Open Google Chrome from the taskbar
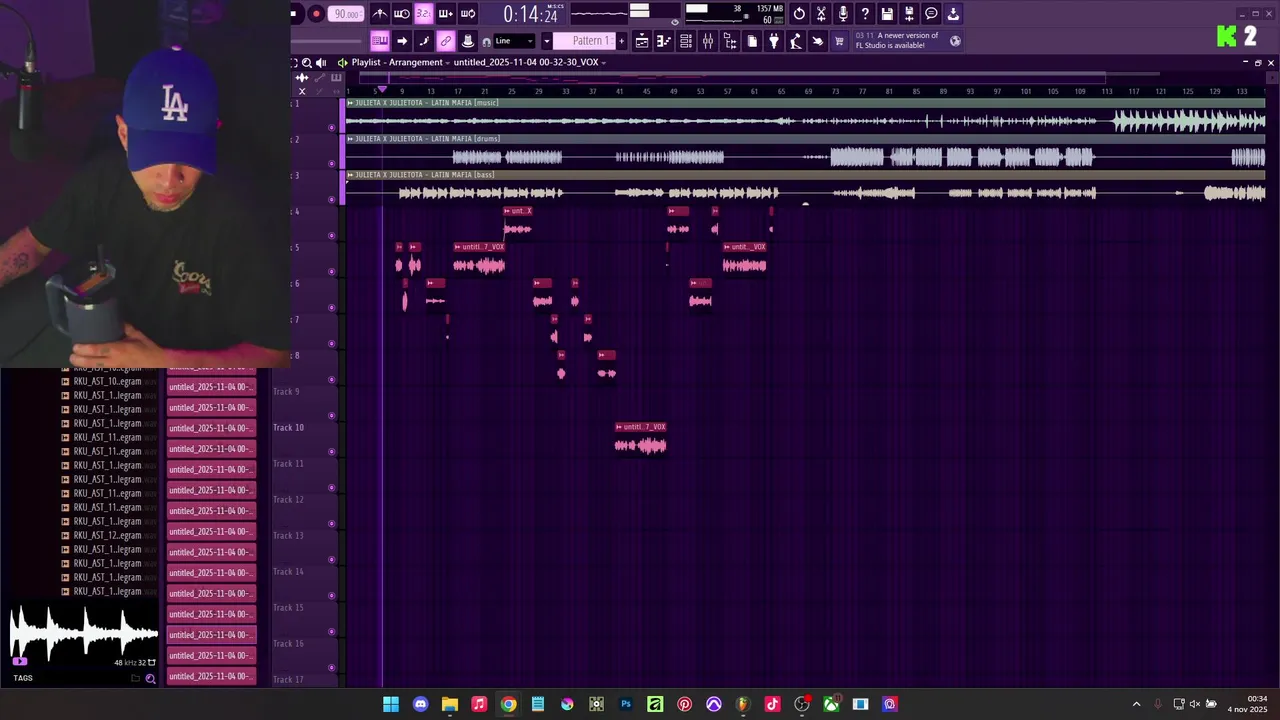This screenshot has height=720, width=1280. (x=508, y=704)
